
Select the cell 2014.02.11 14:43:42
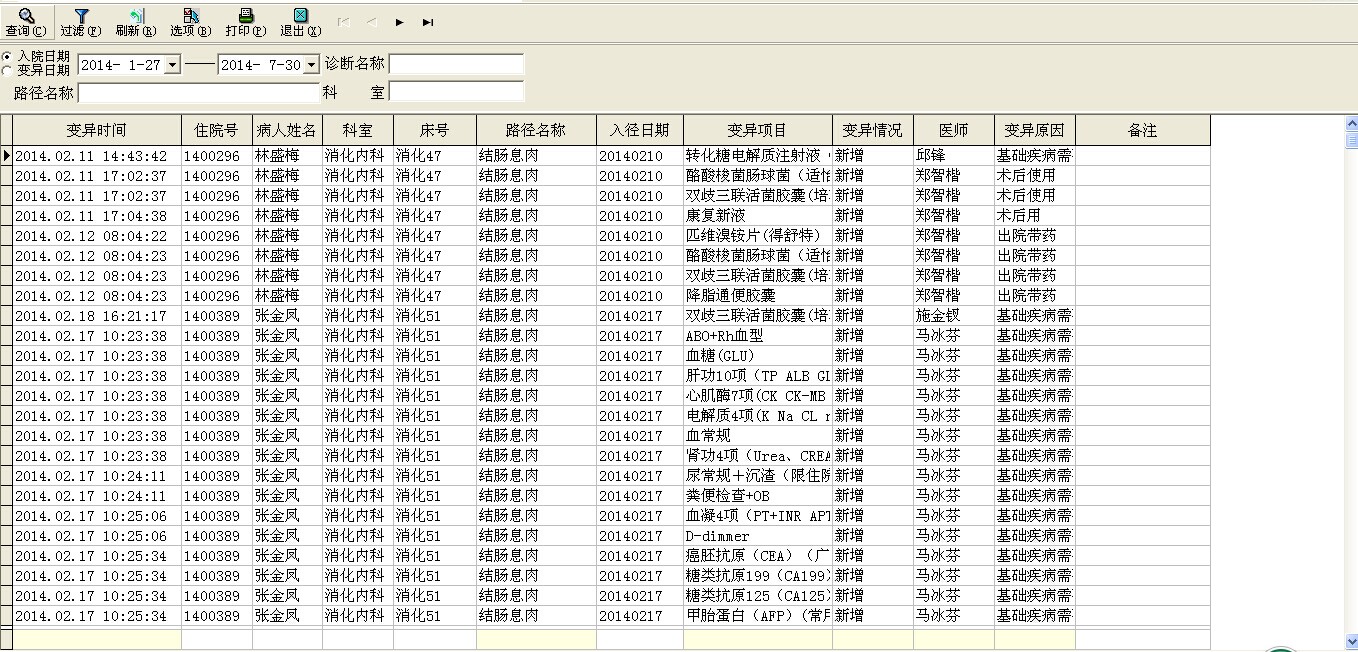coord(97,156)
